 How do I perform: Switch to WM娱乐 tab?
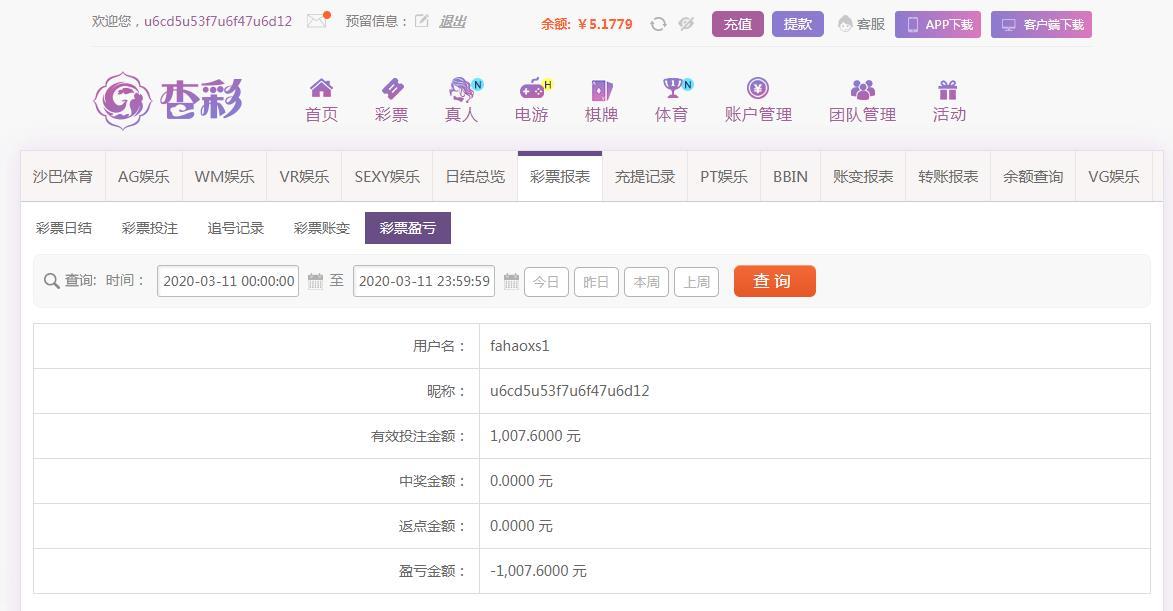[x=224, y=176]
